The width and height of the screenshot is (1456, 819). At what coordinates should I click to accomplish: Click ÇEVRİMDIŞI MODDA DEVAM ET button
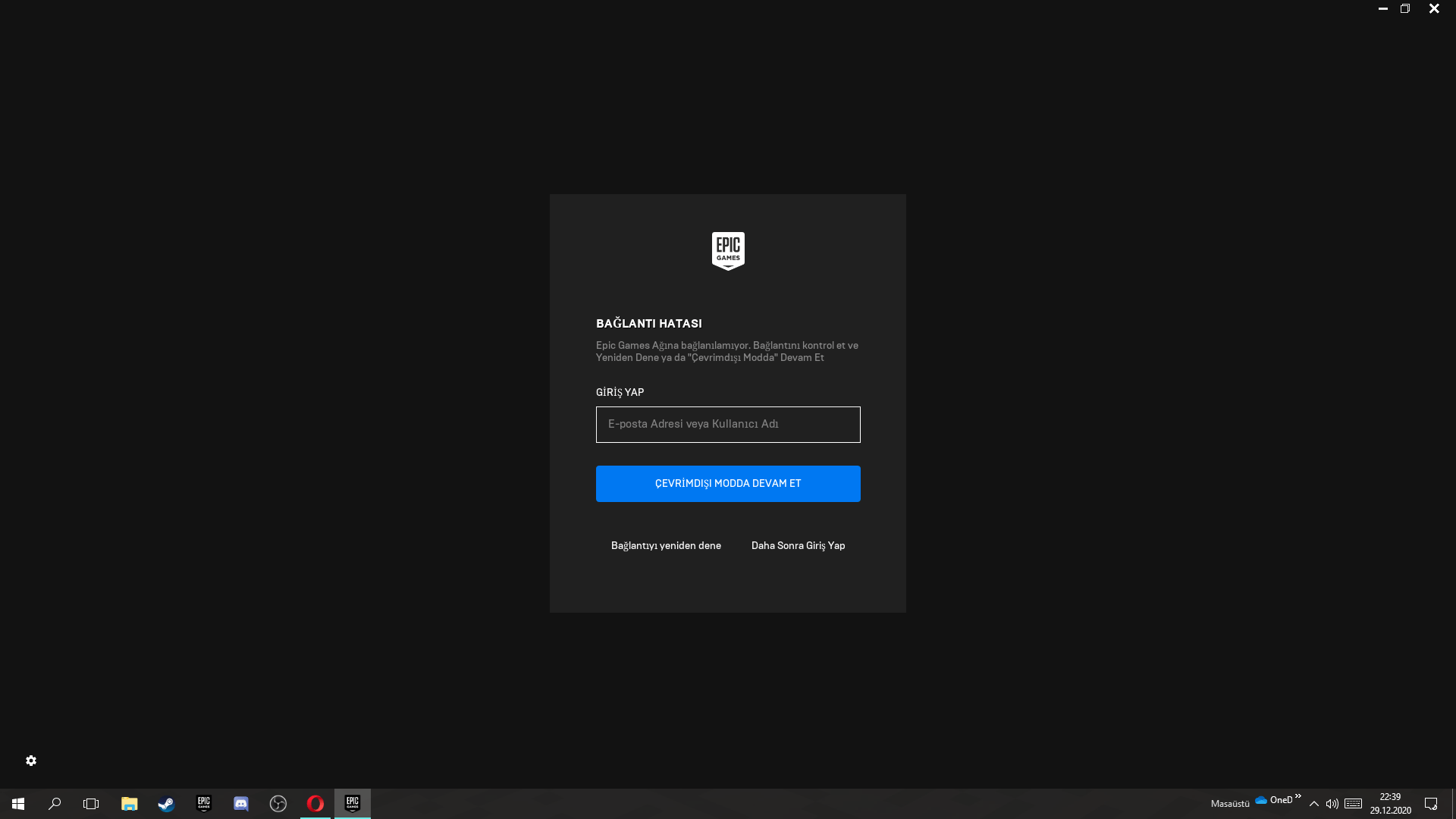pyautogui.click(x=728, y=484)
